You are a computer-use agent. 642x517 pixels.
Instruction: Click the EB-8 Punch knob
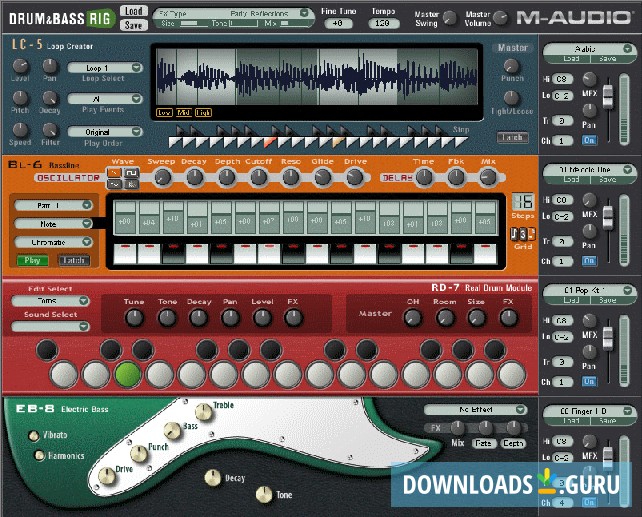pos(139,454)
